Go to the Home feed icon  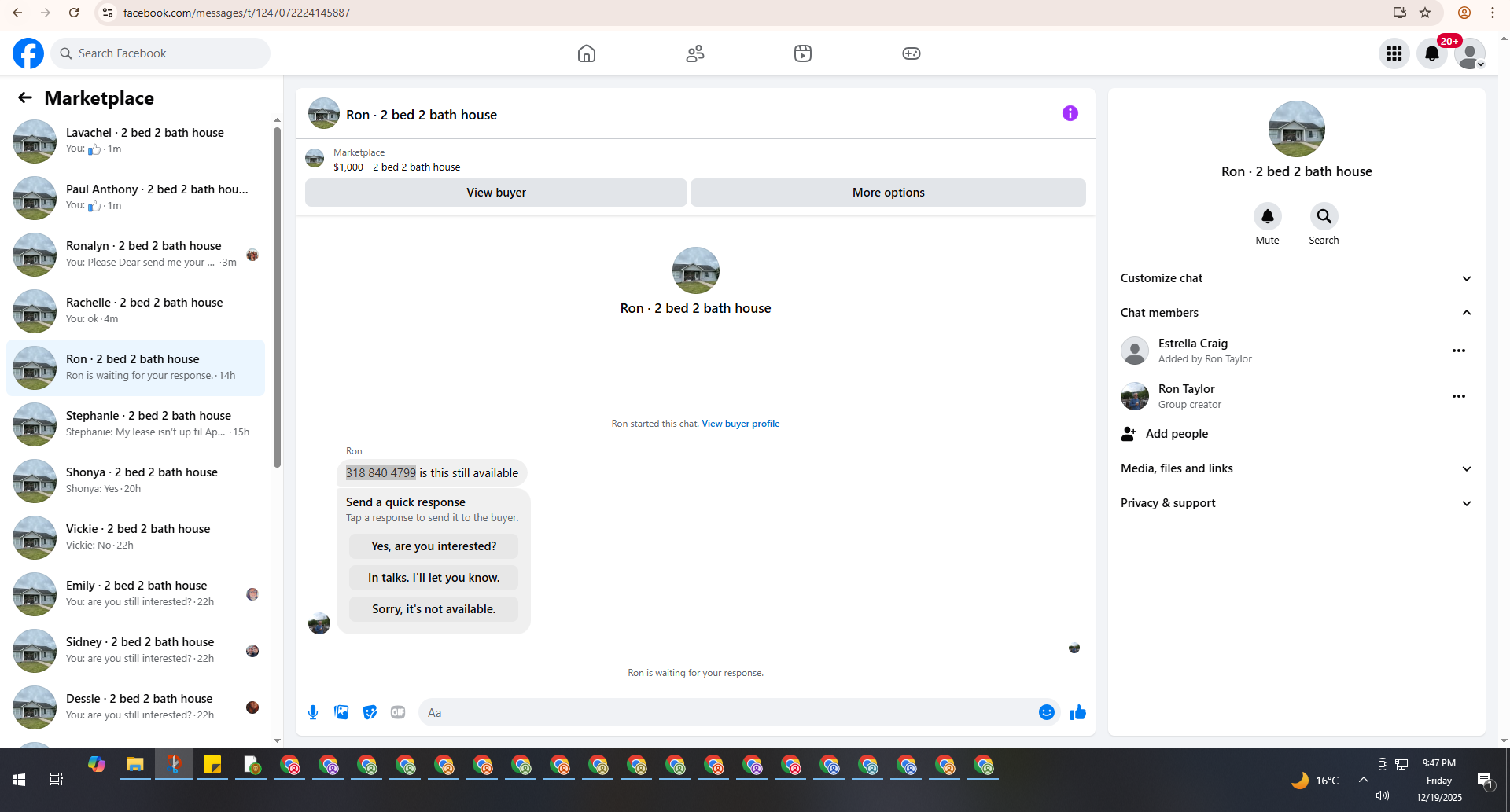click(587, 53)
